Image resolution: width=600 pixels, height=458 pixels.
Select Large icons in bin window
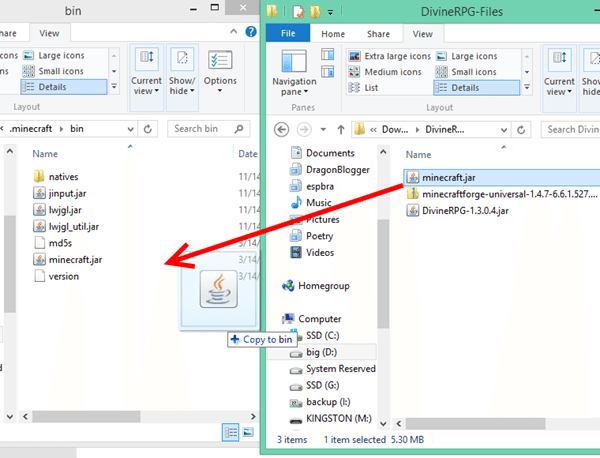[54, 55]
